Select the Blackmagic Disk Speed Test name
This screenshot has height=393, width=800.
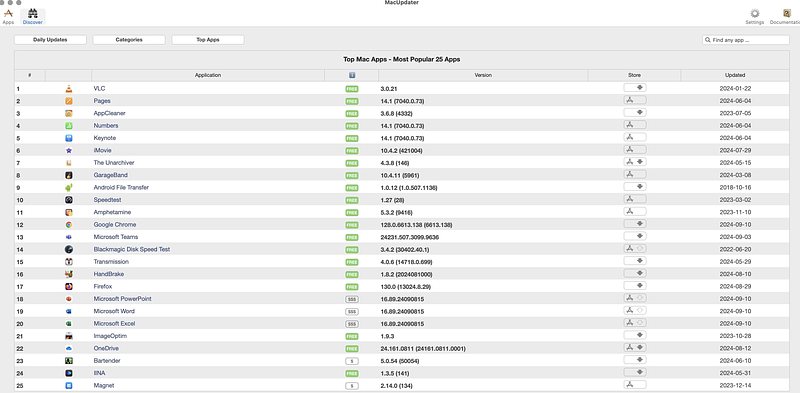[x=132, y=250]
